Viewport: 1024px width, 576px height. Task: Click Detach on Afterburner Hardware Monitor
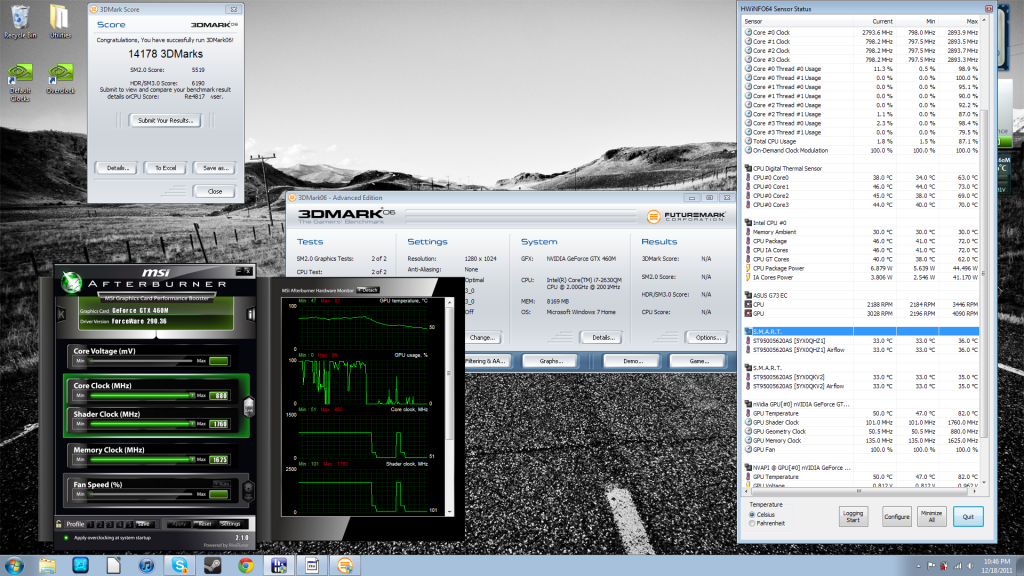point(369,290)
